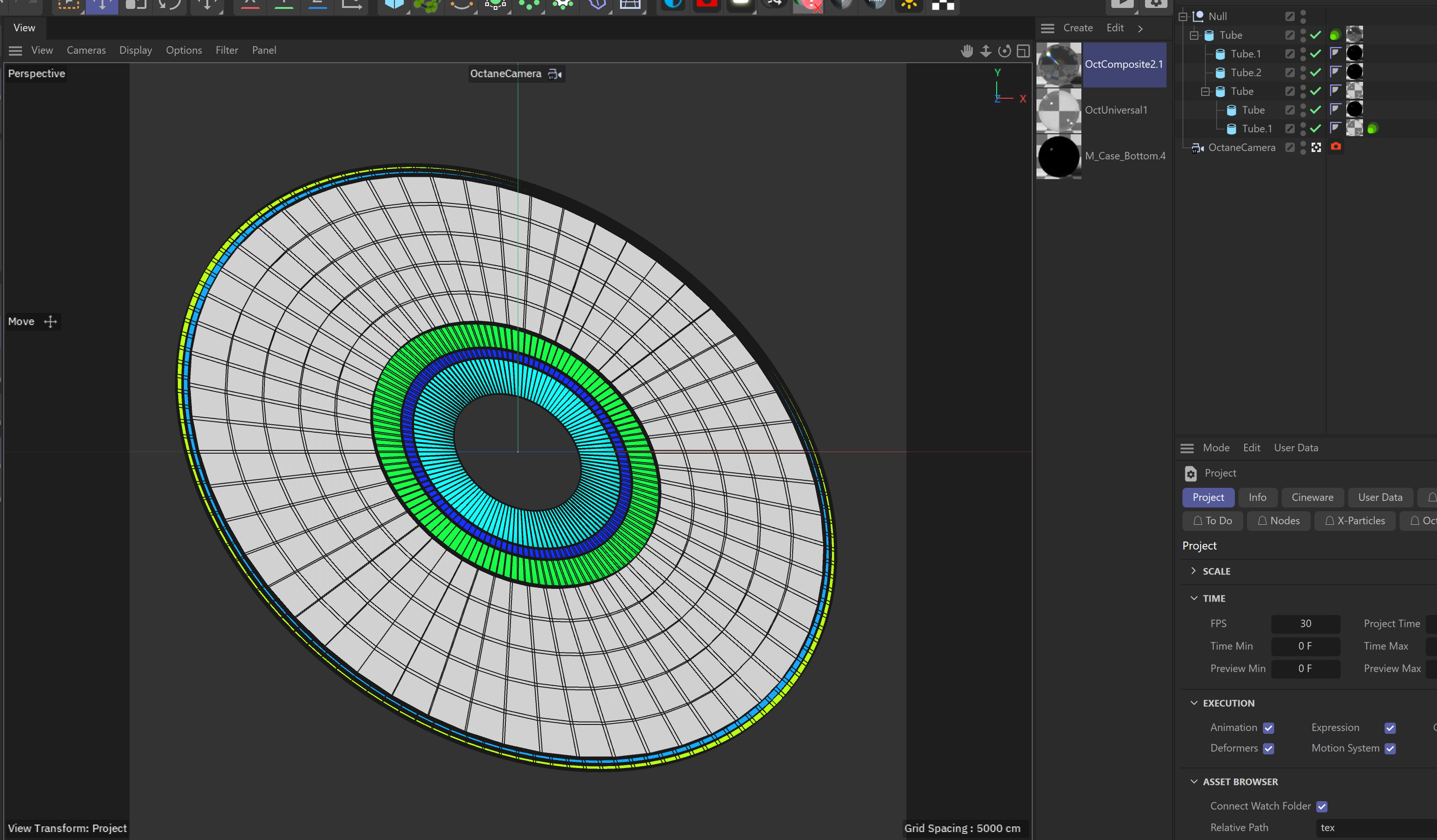Uncheck the Connect Watch Folder checkbox
Viewport: 1437px width, 840px height.
coord(1321,806)
